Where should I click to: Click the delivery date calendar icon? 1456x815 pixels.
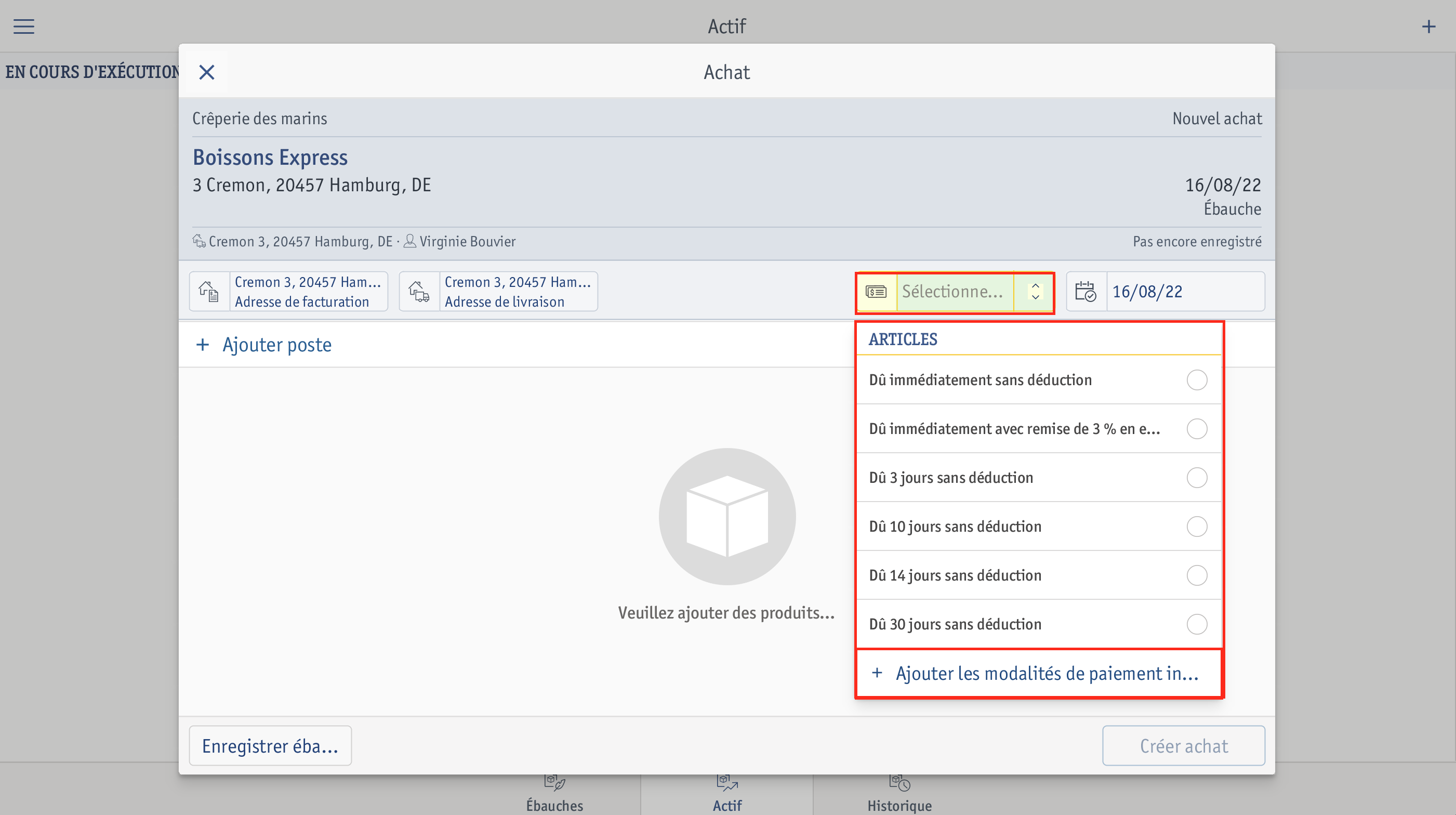(1085, 292)
